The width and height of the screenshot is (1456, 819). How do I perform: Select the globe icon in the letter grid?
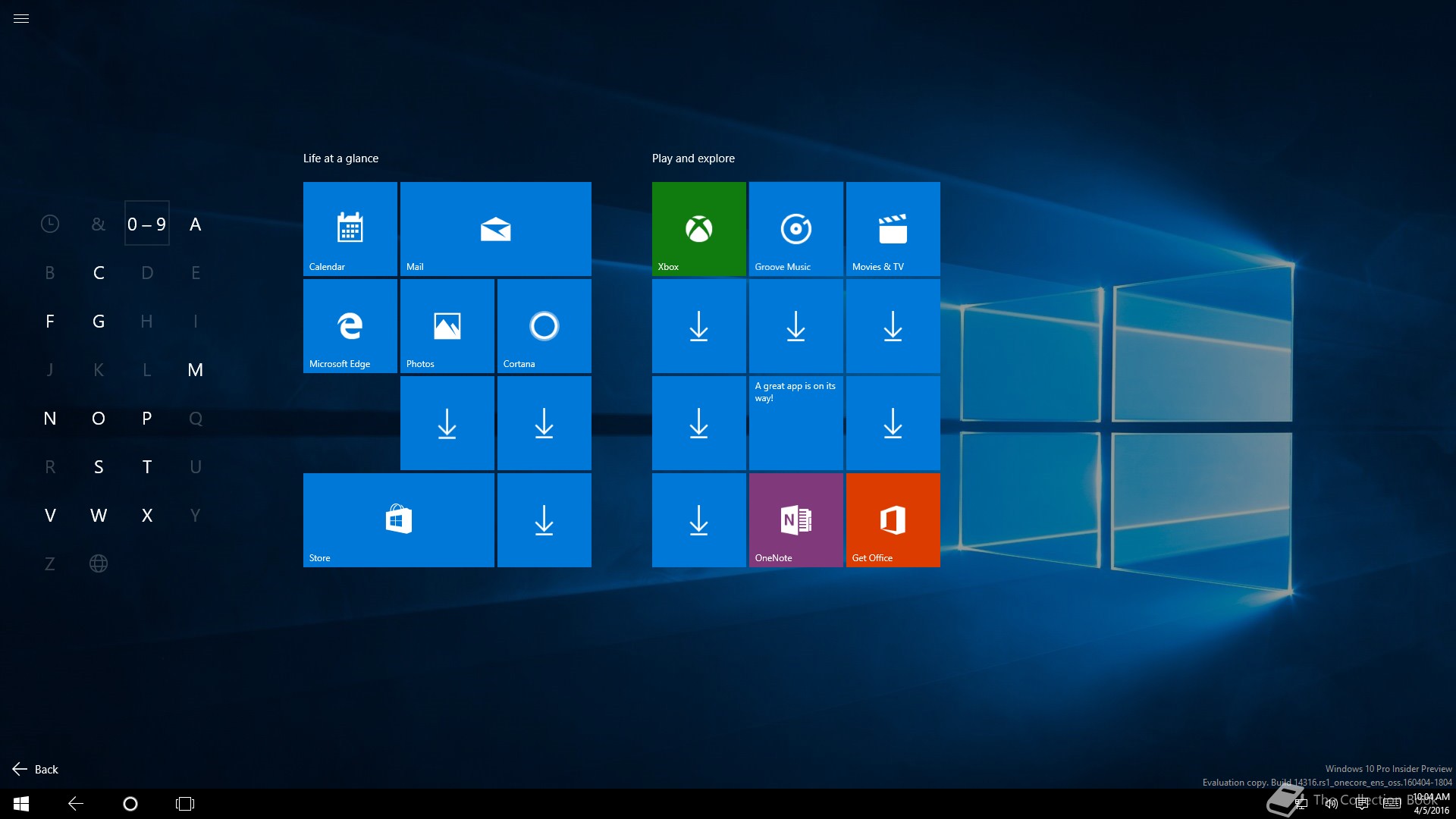pyautogui.click(x=99, y=563)
